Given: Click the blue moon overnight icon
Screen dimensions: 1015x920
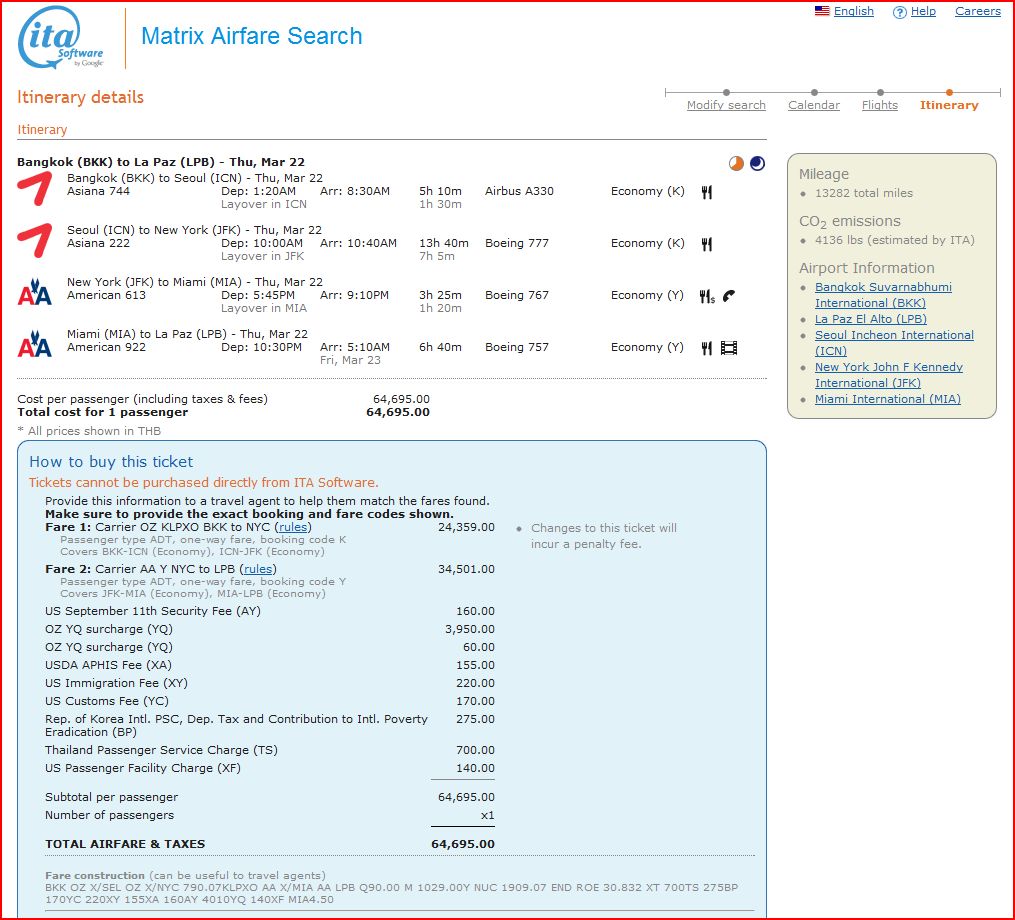Looking at the screenshot, I should coord(757,163).
